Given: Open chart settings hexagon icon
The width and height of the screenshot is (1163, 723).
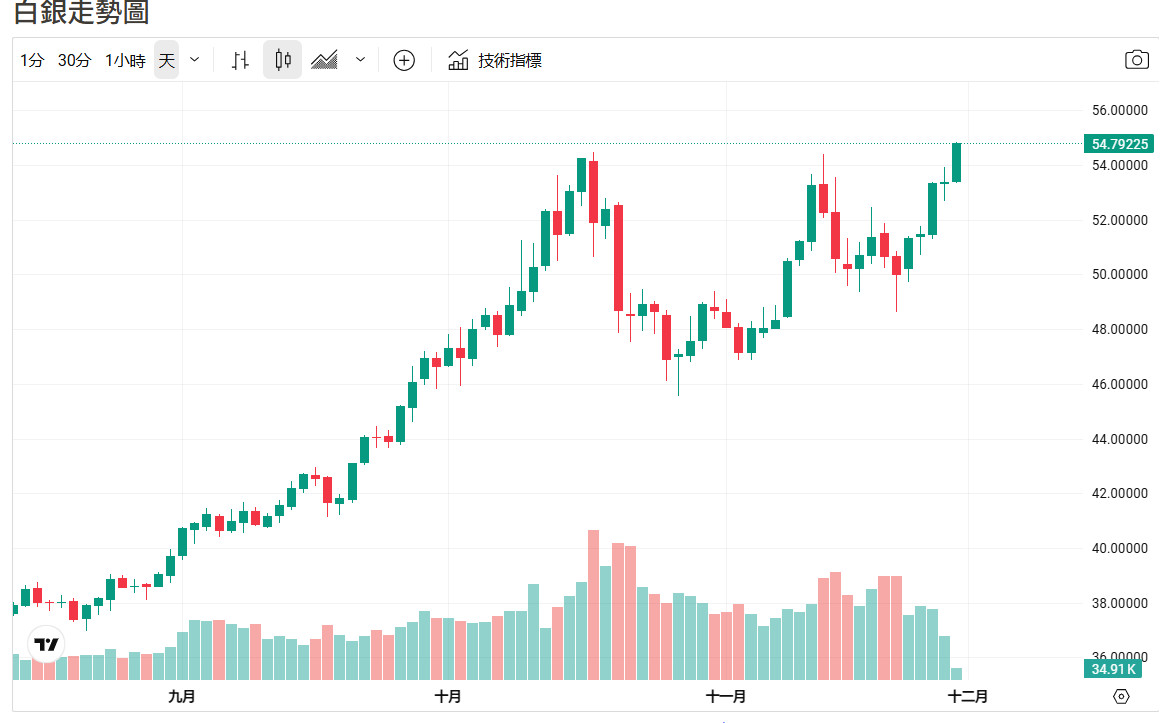Looking at the screenshot, I should coord(1121,696).
